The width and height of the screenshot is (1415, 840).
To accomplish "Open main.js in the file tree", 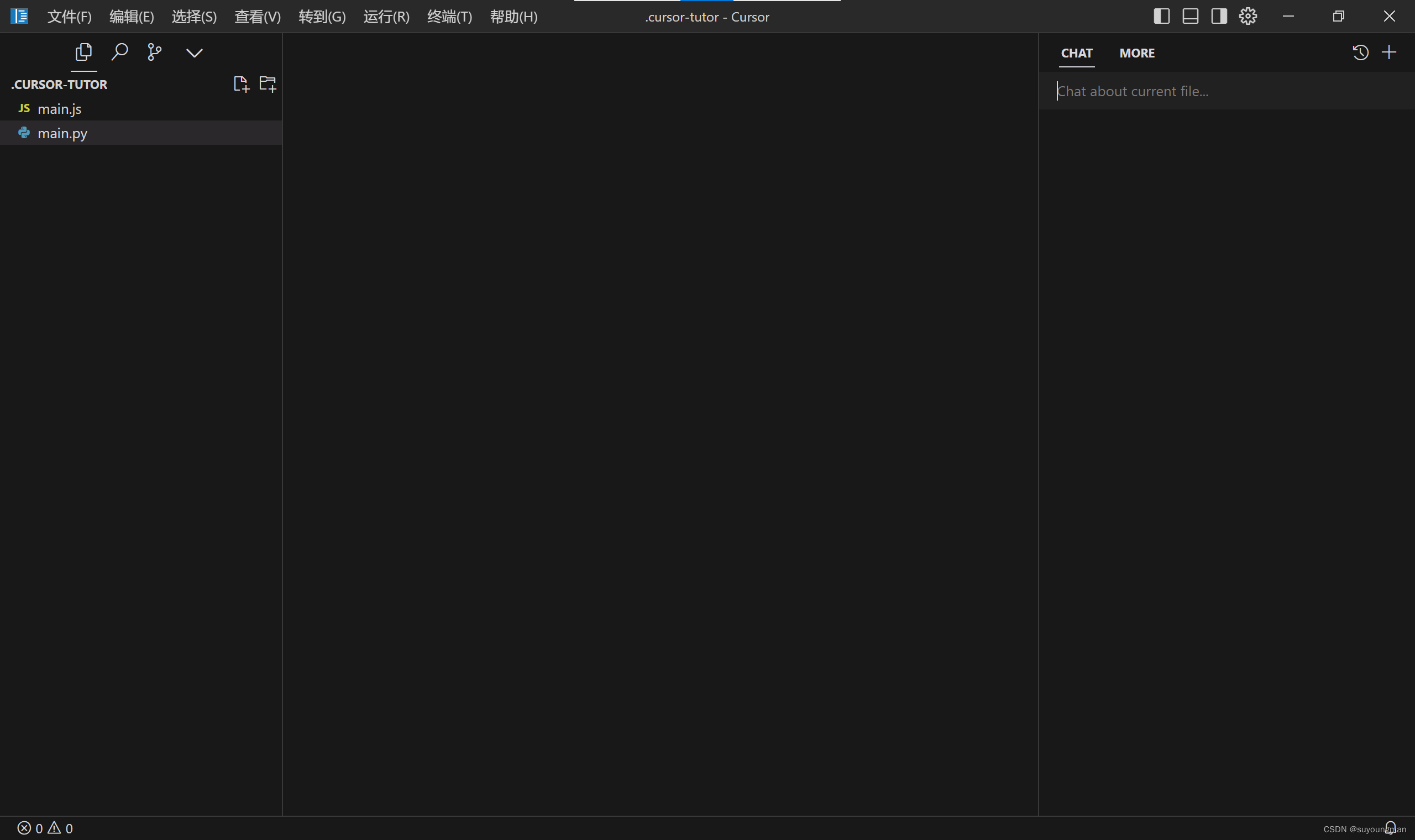I will point(60,109).
